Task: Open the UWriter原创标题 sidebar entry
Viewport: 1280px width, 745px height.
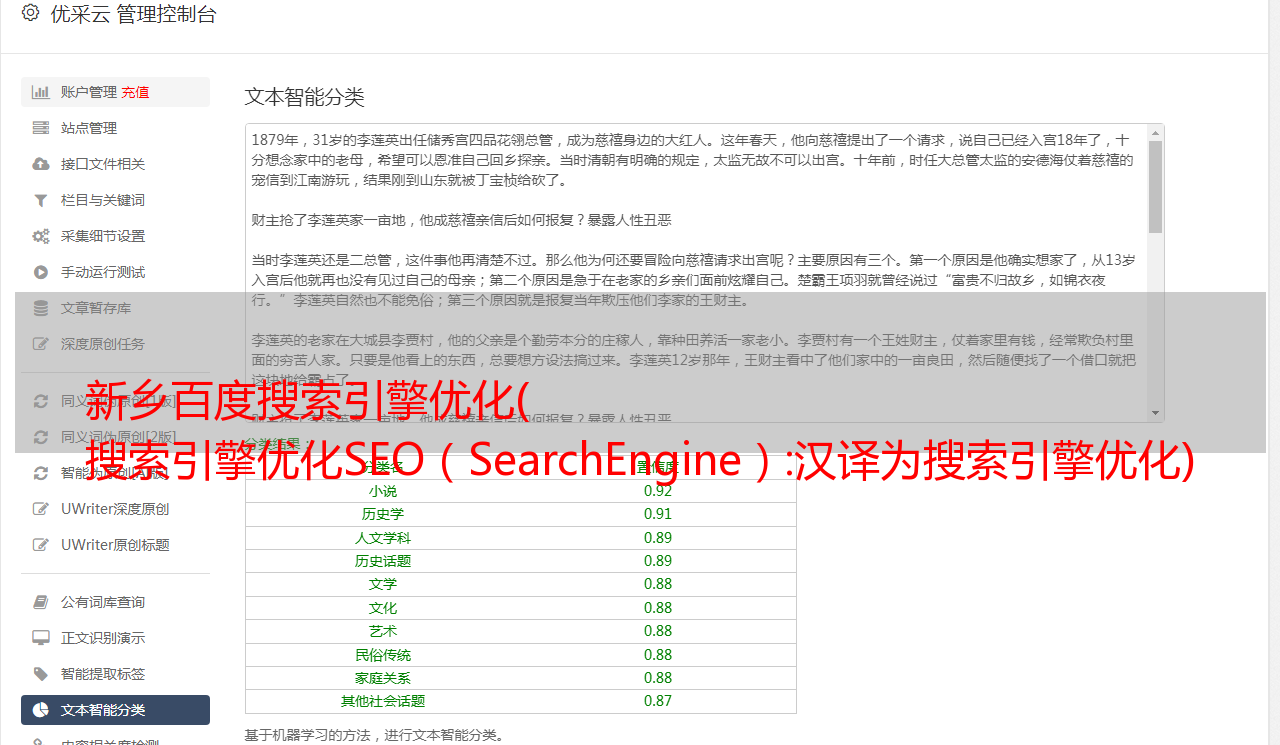Action: [115, 545]
